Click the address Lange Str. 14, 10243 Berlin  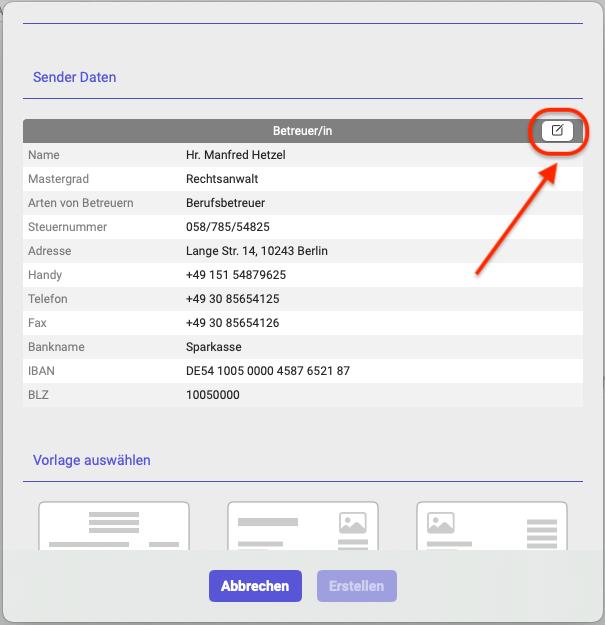257,251
